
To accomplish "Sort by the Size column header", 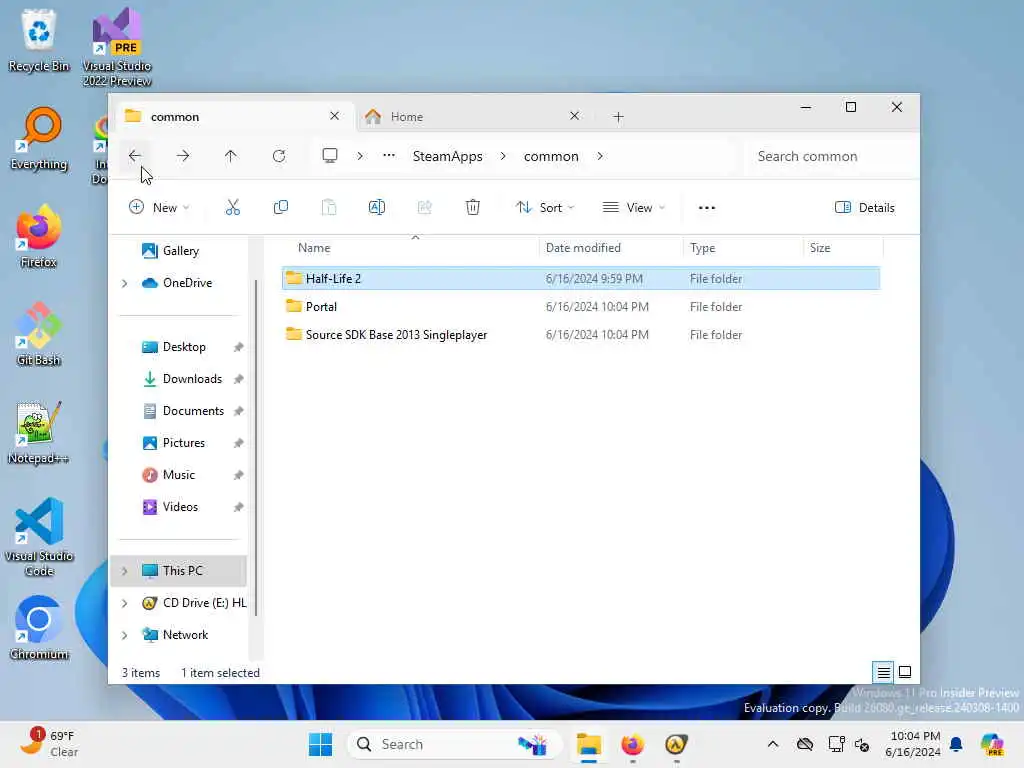I will point(842,248).
